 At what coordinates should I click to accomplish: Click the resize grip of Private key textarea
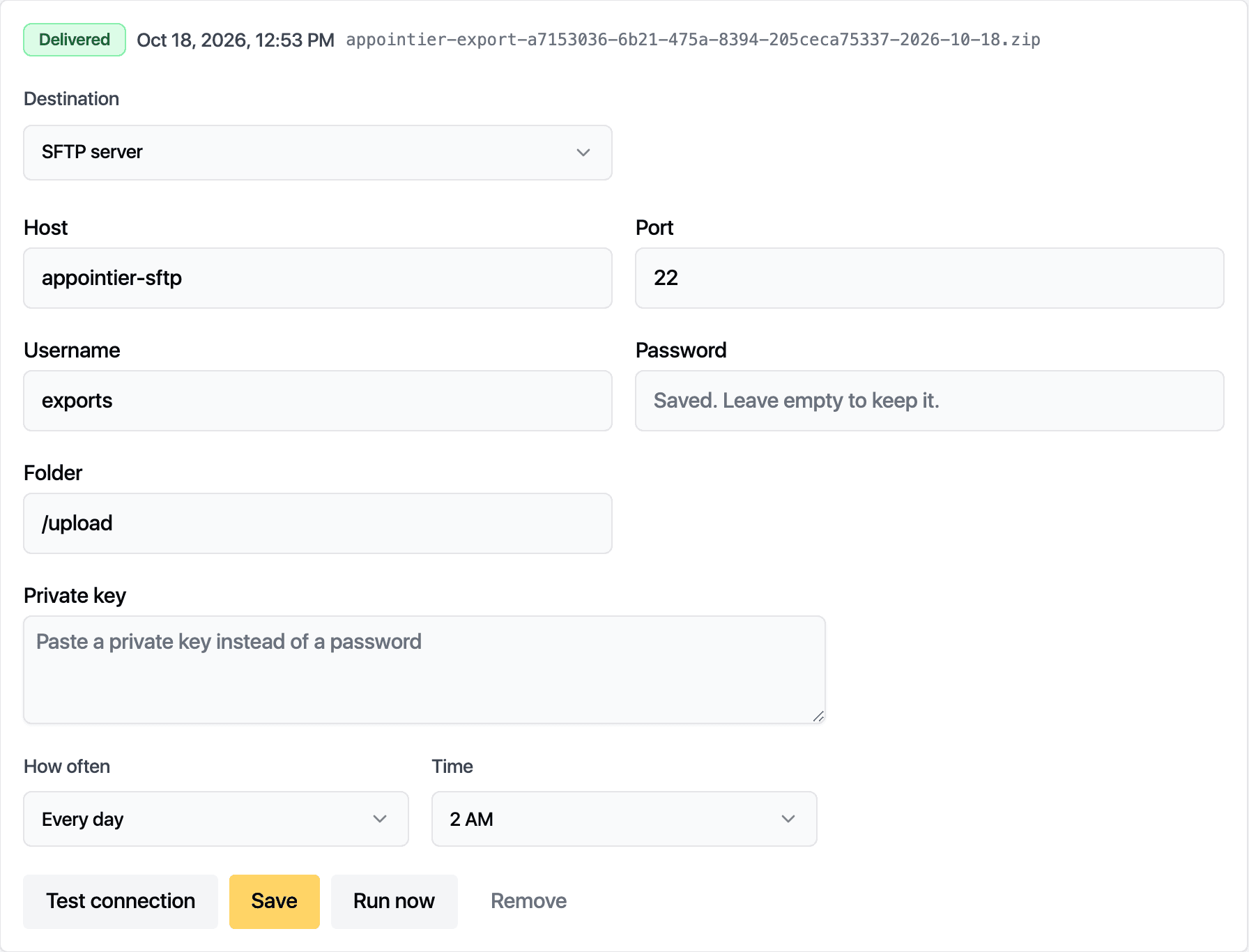818,716
